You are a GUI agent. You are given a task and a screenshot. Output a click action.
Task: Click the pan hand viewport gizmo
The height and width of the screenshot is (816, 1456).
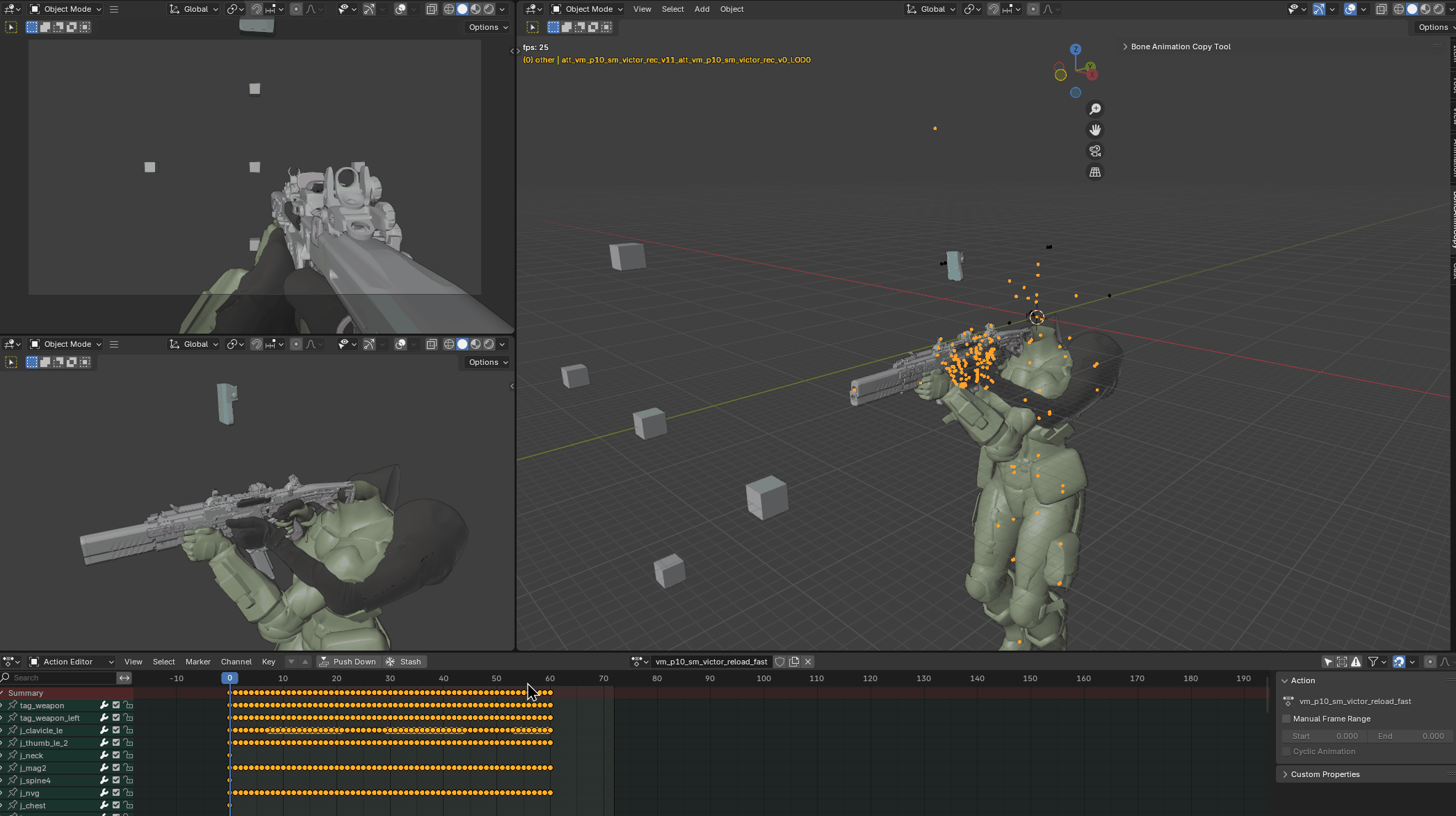[1095, 130]
